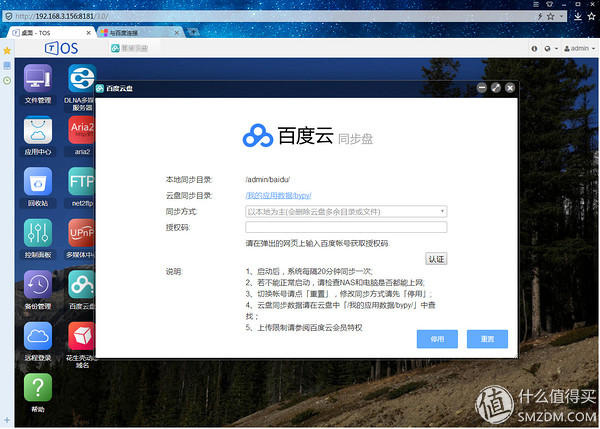Viewport: 600px width, 429px height.
Task: Open the DLNA multimedia server icon
Action: [82, 78]
